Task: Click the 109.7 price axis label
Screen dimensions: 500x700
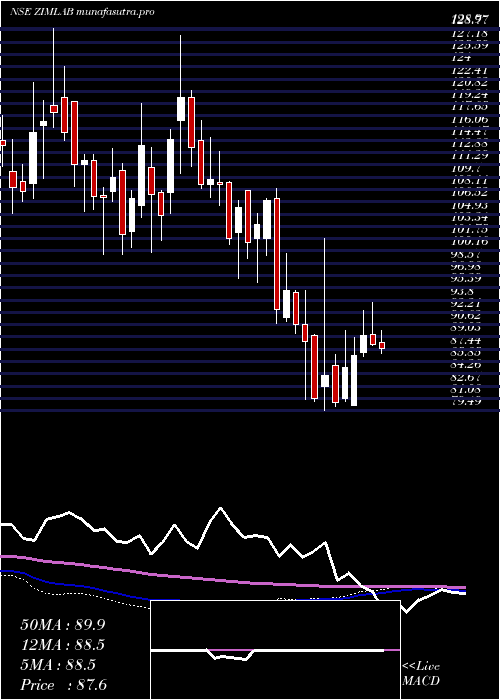Action: [x=466, y=169]
